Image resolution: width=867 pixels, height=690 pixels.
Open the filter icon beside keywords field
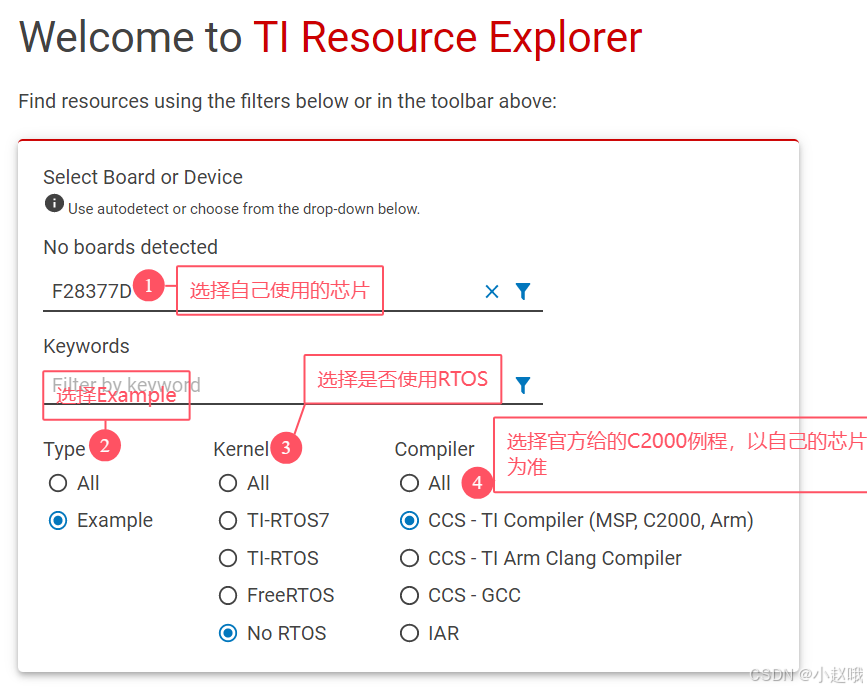(x=523, y=385)
